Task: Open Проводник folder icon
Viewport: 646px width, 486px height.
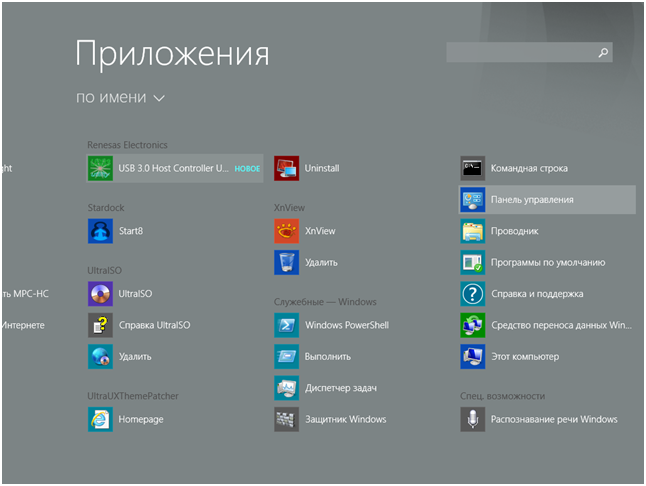Action: pyautogui.click(x=473, y=231)
